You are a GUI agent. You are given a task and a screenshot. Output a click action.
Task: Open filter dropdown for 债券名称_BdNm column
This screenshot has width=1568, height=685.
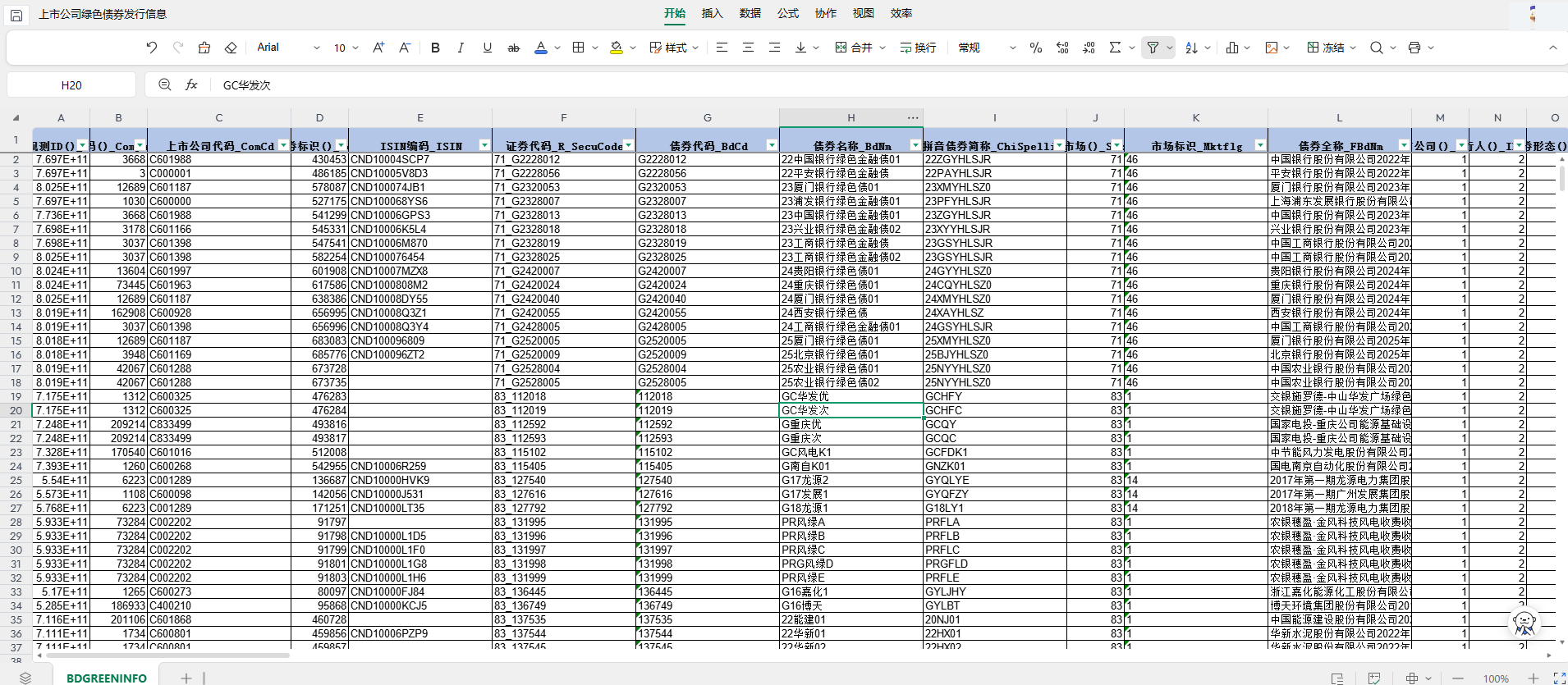click(x=915, y=145)
